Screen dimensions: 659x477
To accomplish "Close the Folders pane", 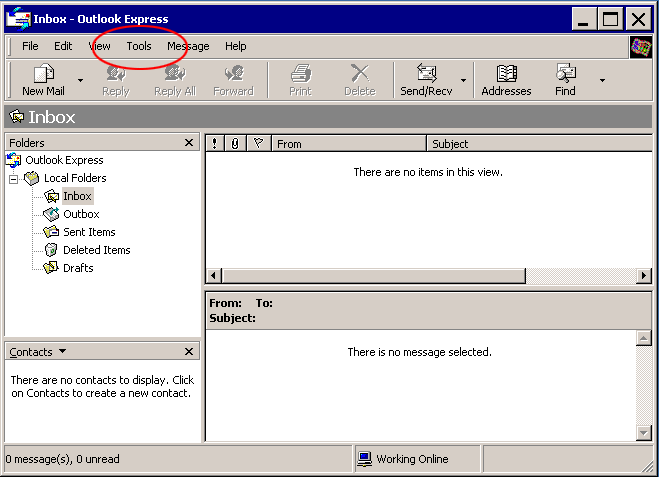I will pyautogui.click(x=189, y=143).
